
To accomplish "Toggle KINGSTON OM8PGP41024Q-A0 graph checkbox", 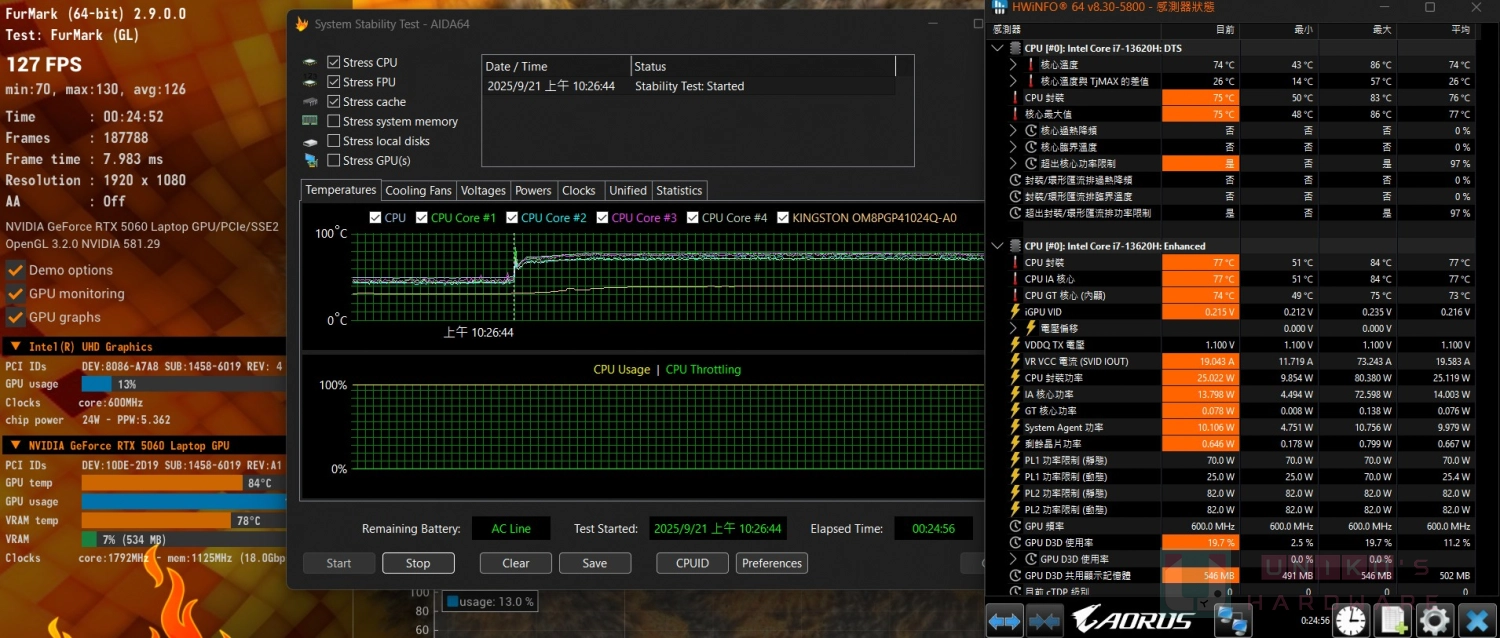I will tap(783, 217).
